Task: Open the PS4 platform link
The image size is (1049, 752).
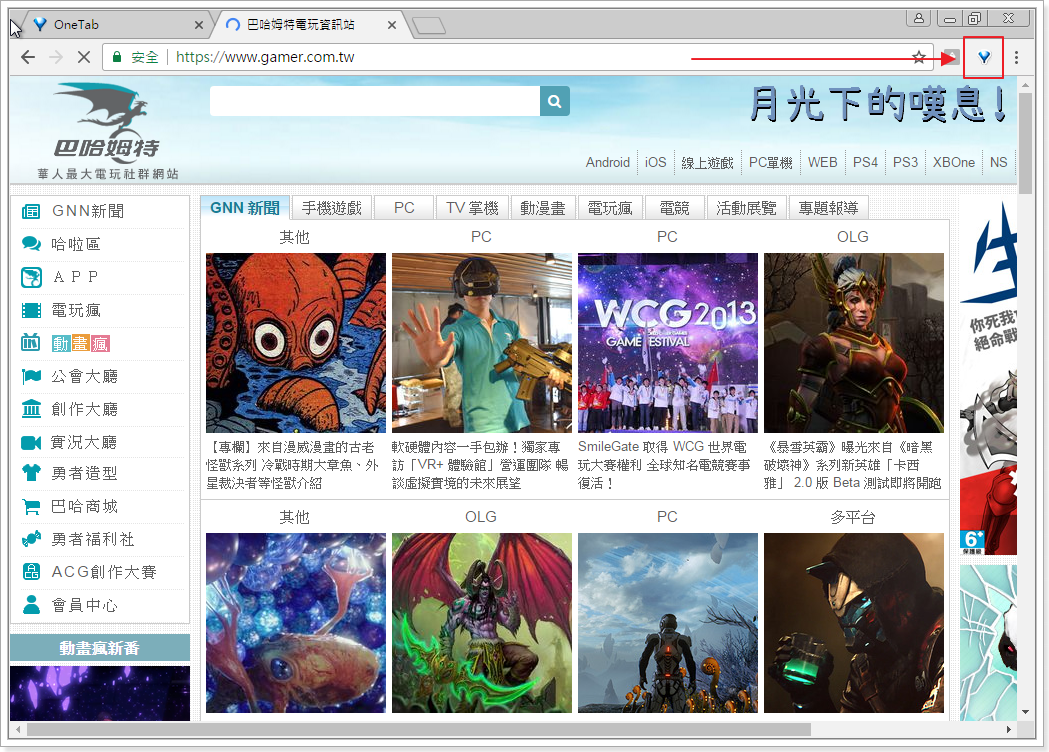Action: tap(865, 162)
